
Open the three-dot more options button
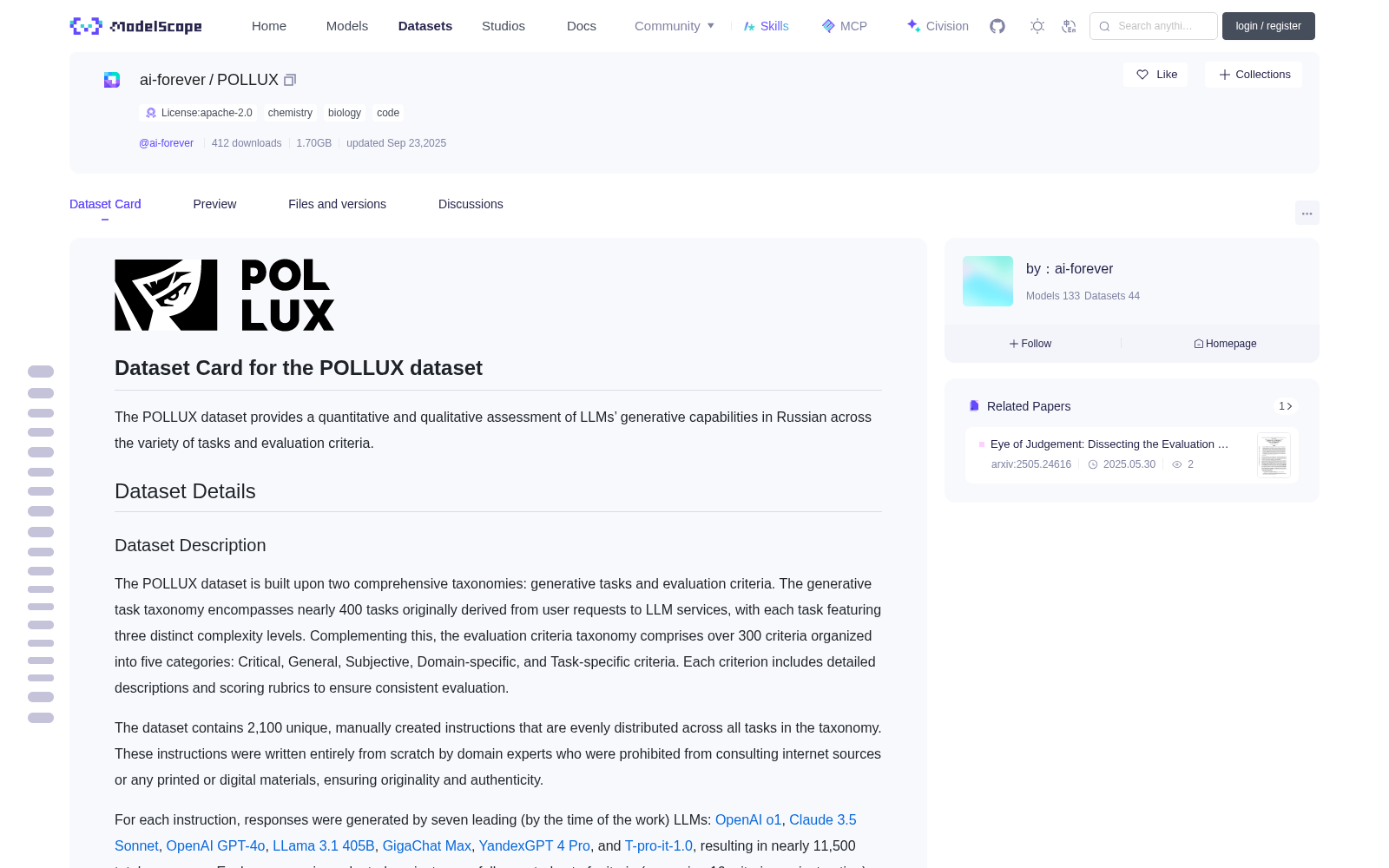(1307, 213)
